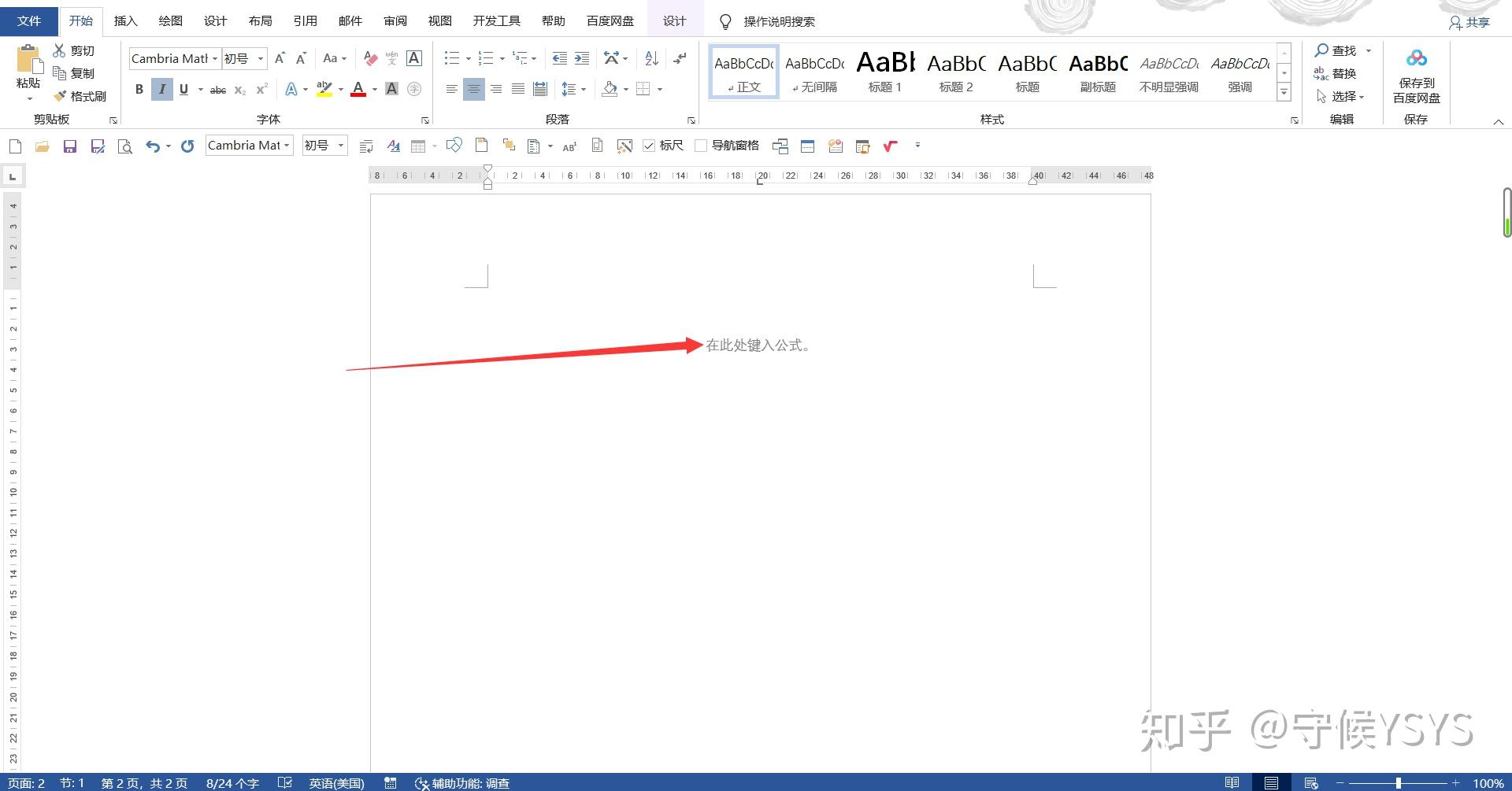Click the Format Painter (格式刷) button
Viewport: 1512px width, 791px height.
80,96
